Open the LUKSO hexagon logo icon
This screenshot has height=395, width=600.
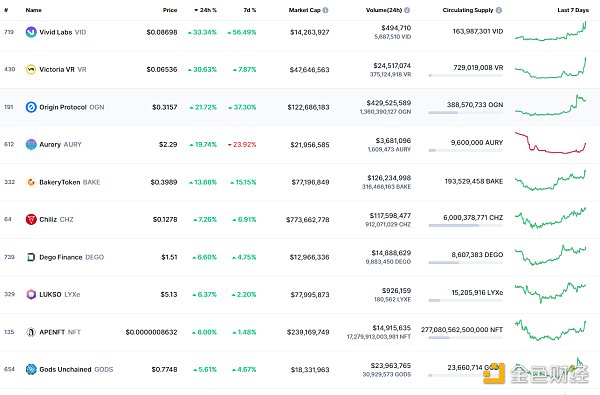(x=31, y=294)
